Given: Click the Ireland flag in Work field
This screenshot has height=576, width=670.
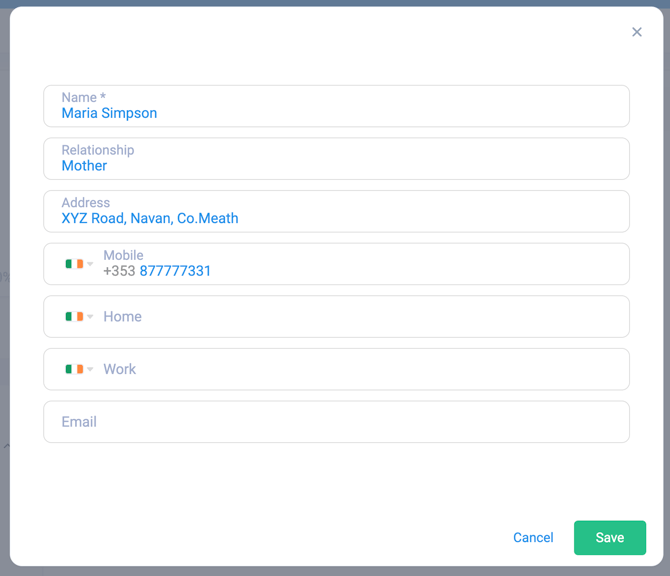Looking at the screenshot, I should point(74,369).
